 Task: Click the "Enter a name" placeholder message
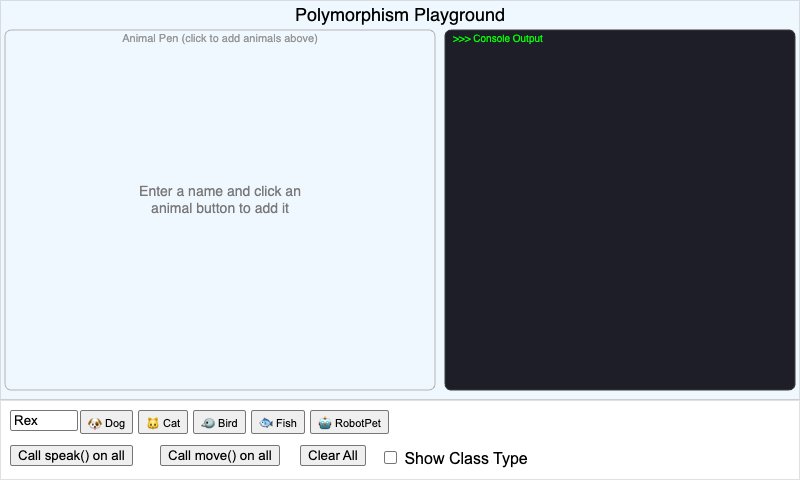coord(220,200)
